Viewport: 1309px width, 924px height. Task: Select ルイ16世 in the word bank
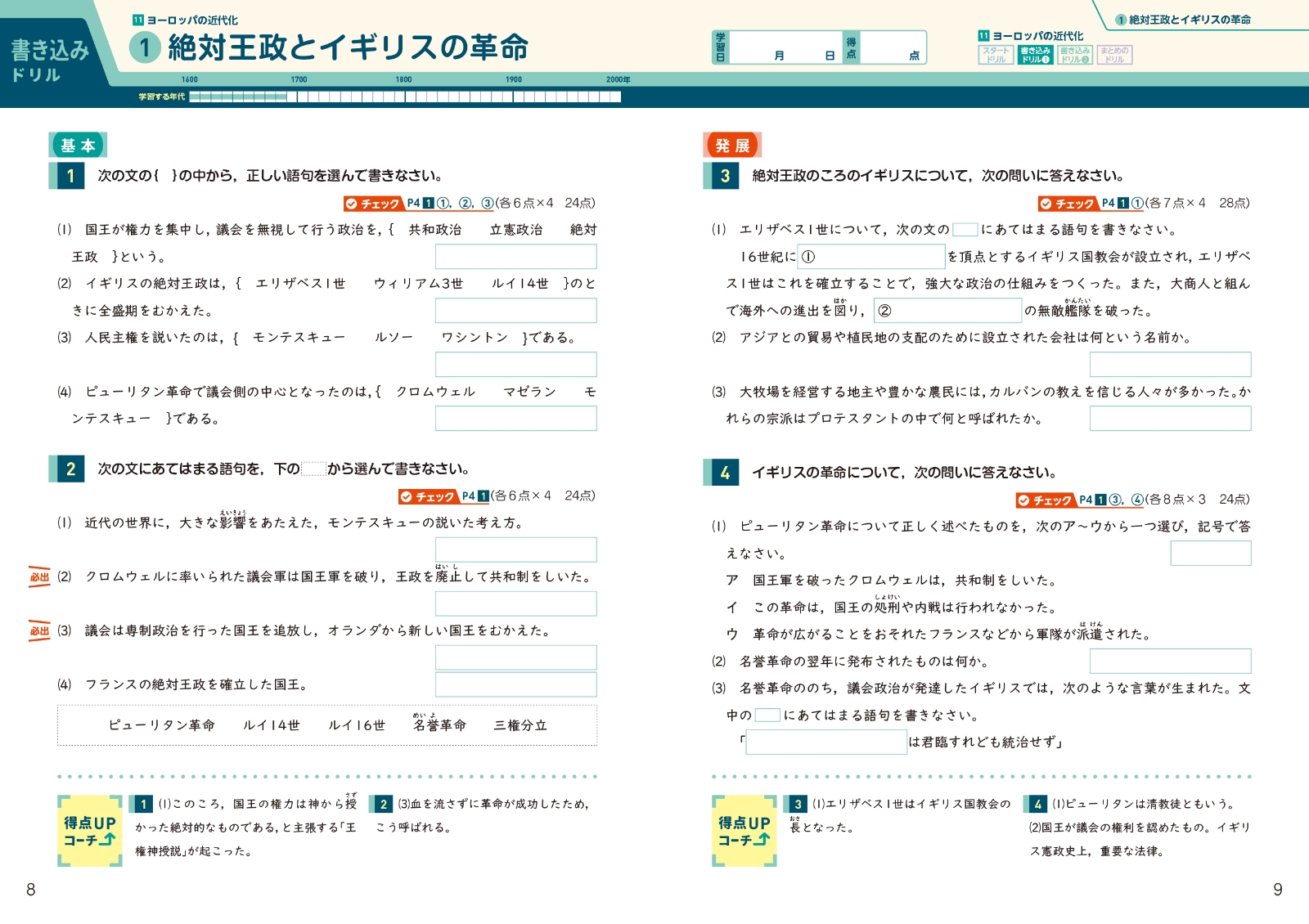[x=357, y=725]
